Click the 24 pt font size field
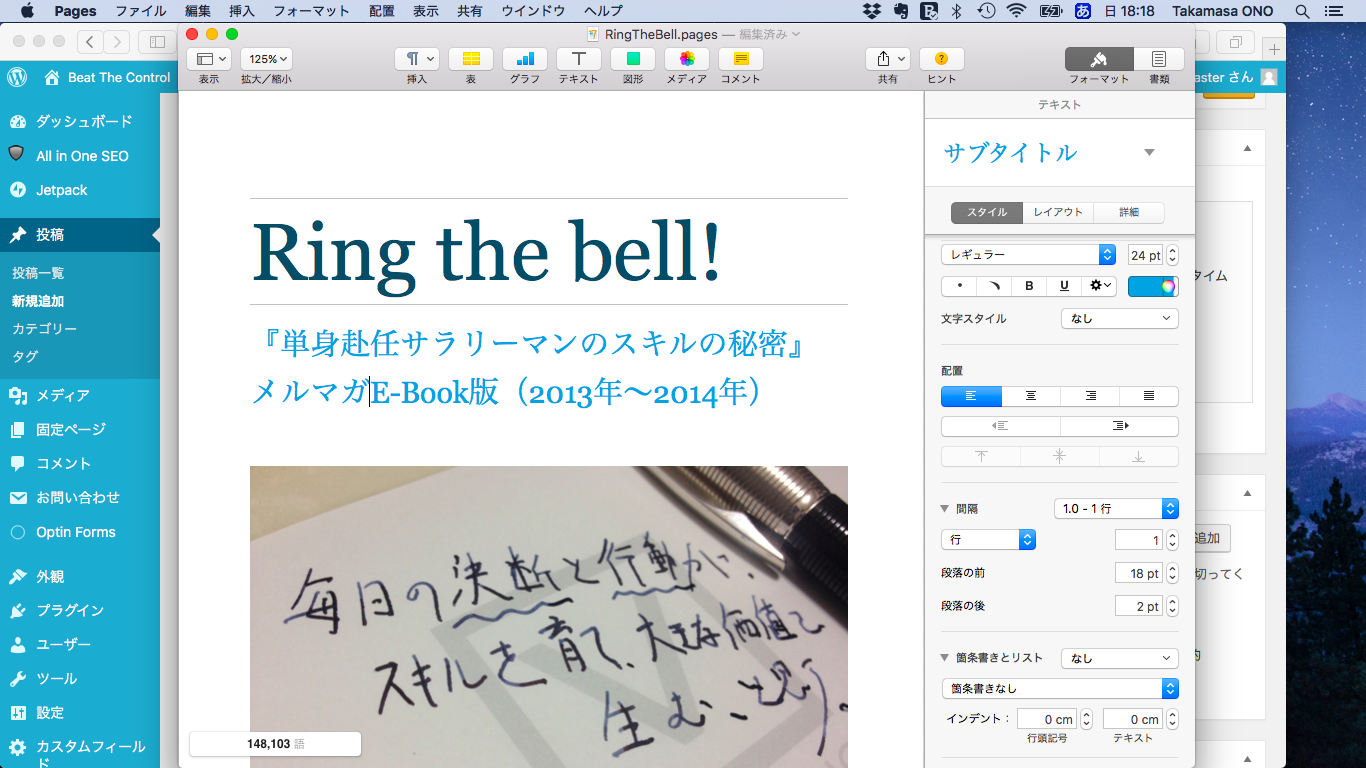 coord(1145,255)
